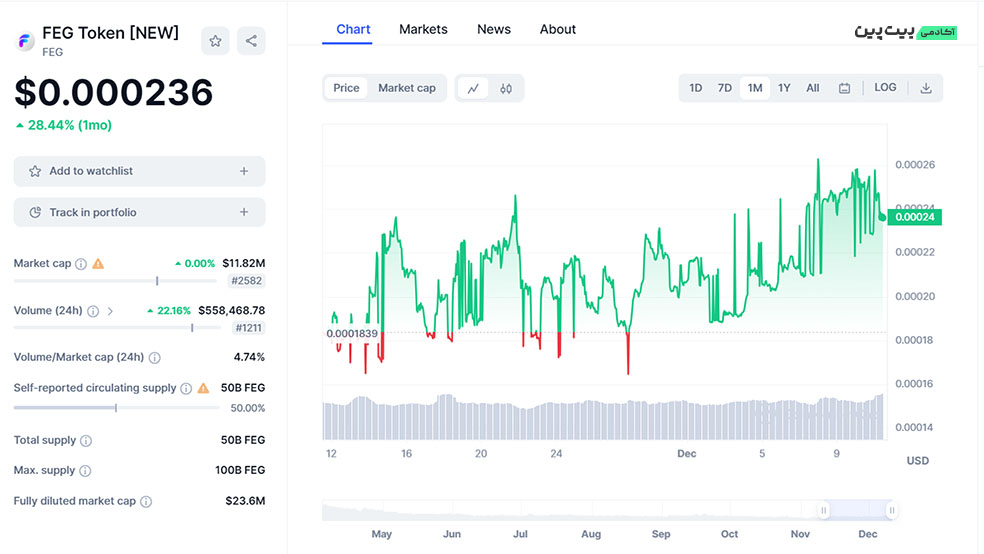The image size is (984, 554).
Task: Click the star favorite icon beside FEG Token
Action: click(215, 41)
